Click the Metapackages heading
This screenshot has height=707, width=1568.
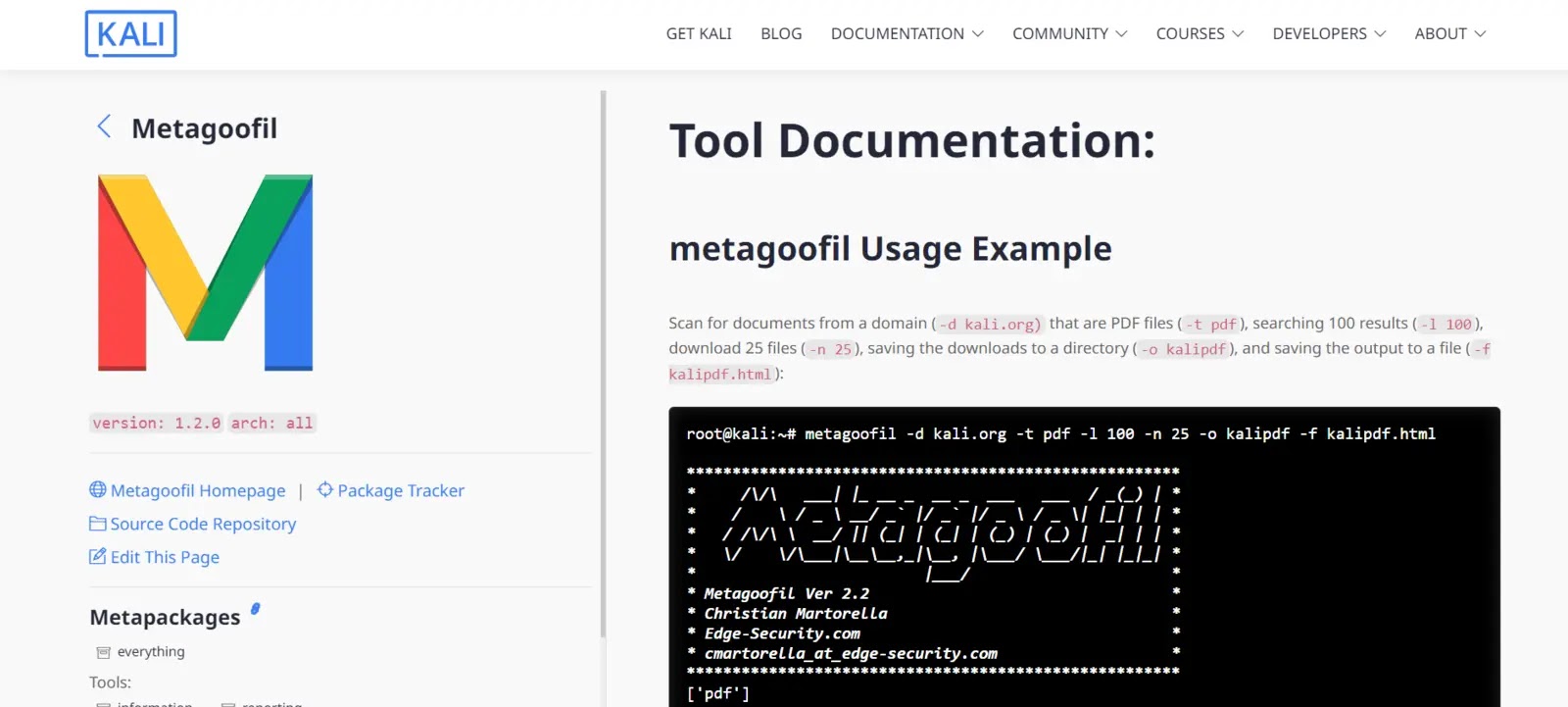(x=165, y=617)
